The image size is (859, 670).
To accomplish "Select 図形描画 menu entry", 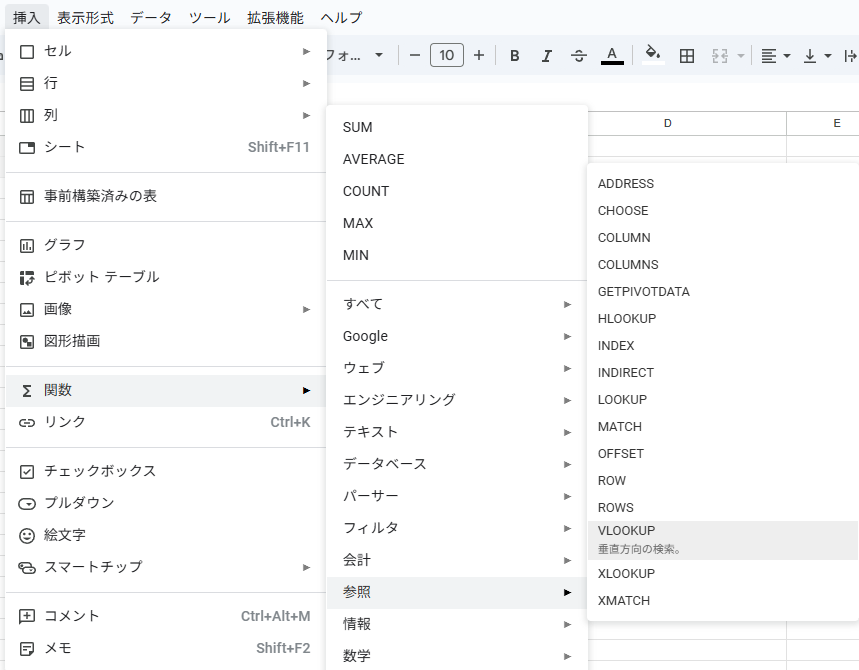I will pyautogui.click(x=165, y=341).
